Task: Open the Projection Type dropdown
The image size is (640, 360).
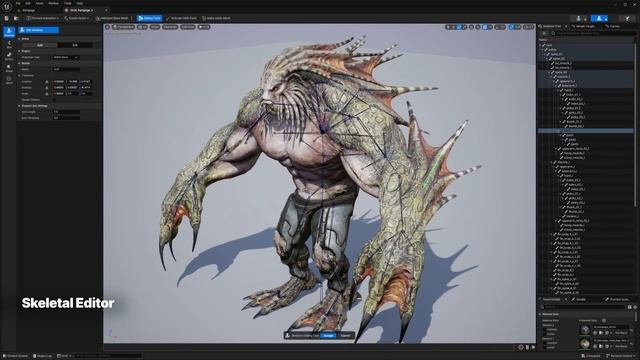Action: 65,58
